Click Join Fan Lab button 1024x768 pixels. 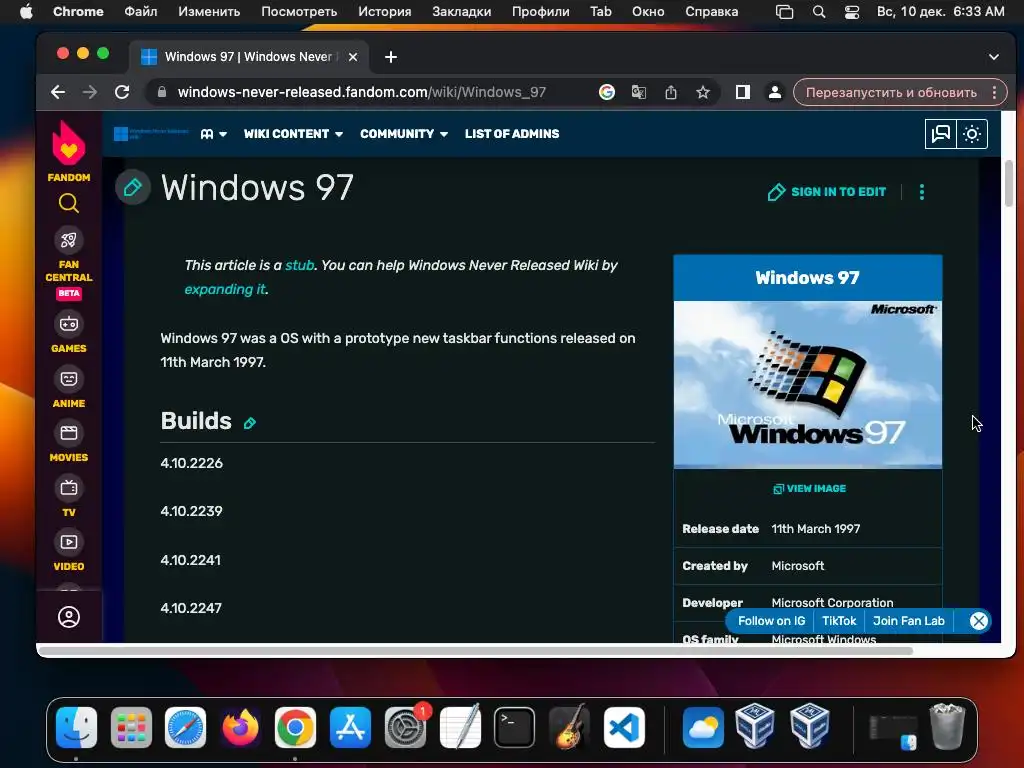(908, 621)
